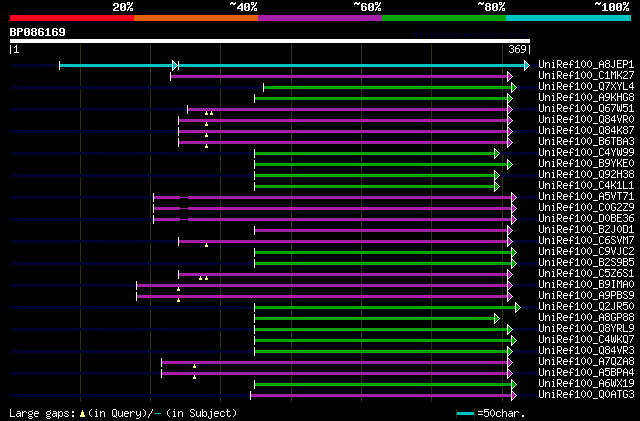Click the position 1 start marker
Screen dimensions: 640x421
14,49
